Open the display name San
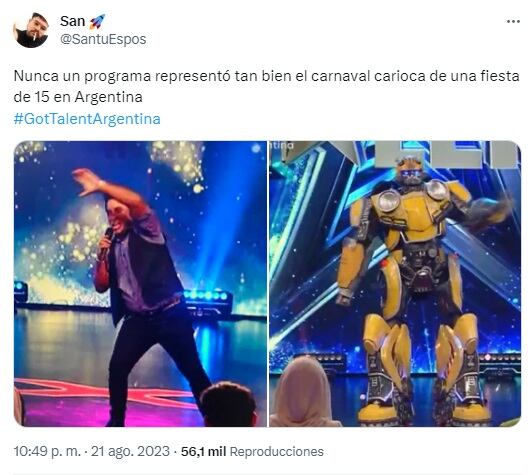This screenshot has width=532, height=475. tap(73, 21)
